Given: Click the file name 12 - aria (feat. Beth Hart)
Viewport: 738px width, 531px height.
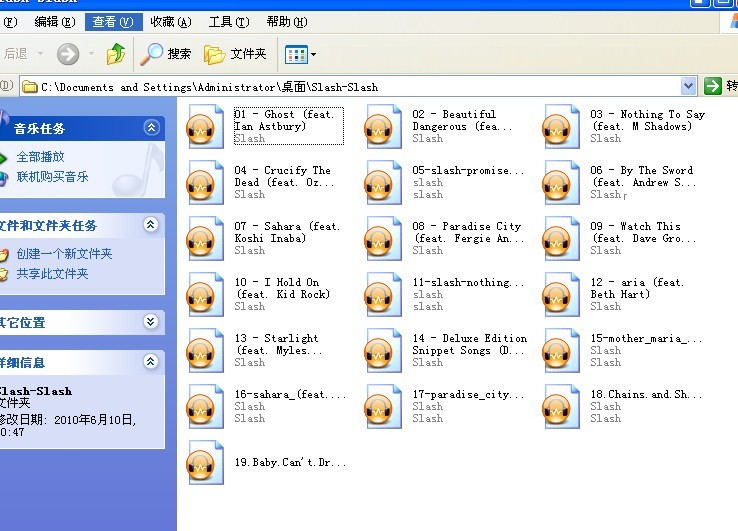Looking at the screenshot, I should (637, 288).
